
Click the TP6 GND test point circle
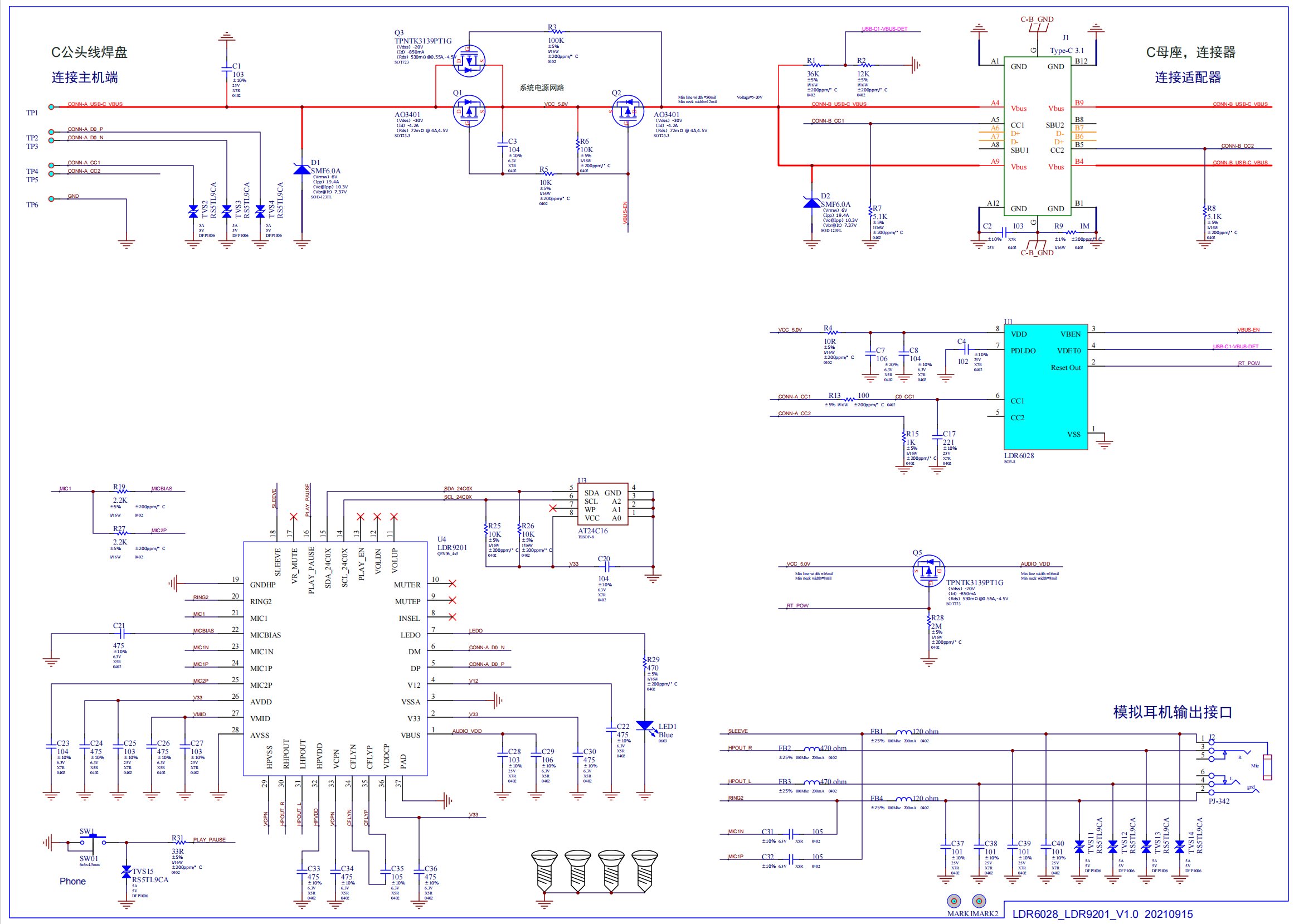[51, 198]
